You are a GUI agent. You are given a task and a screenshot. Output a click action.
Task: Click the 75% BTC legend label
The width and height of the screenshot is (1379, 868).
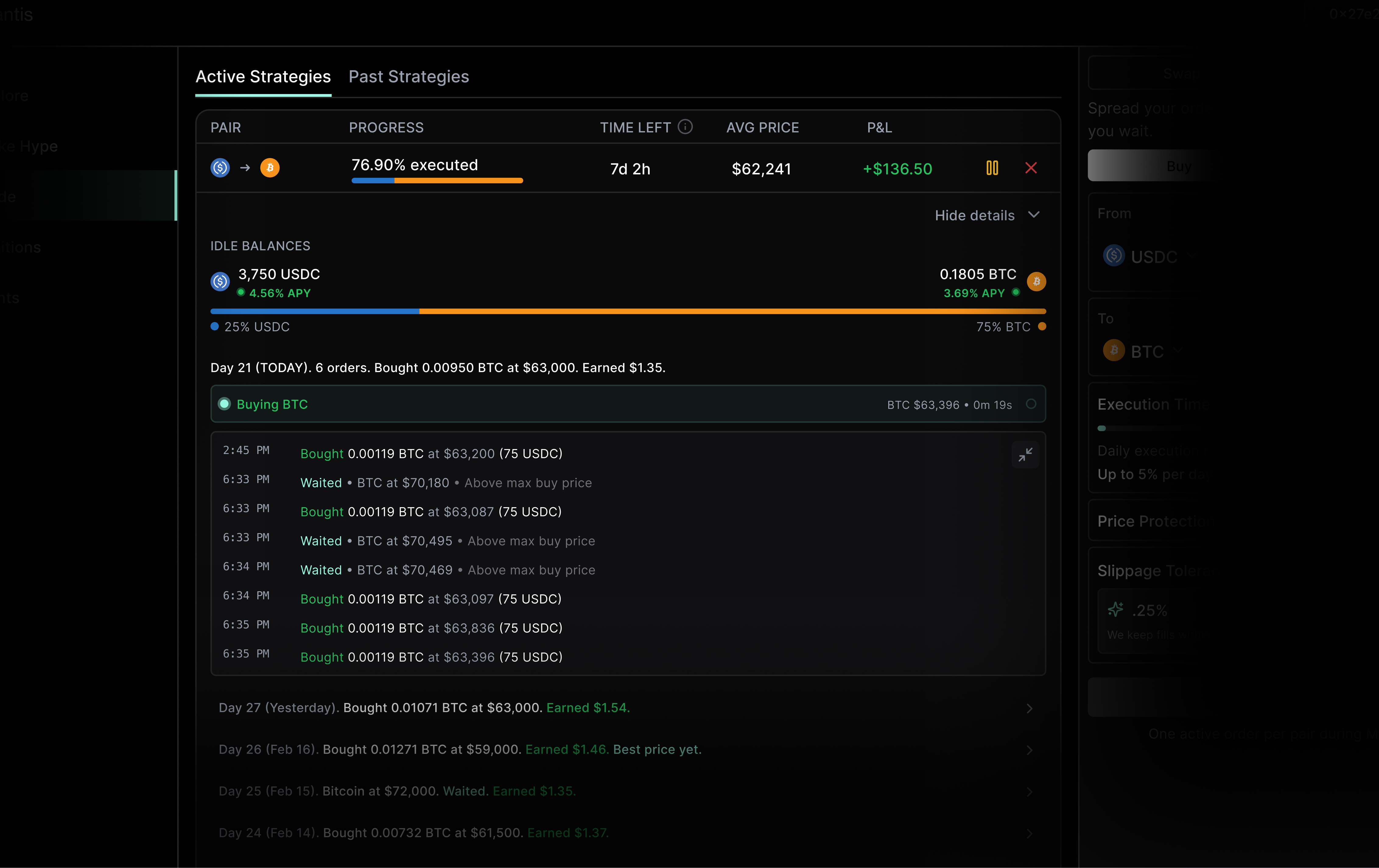1003,327
